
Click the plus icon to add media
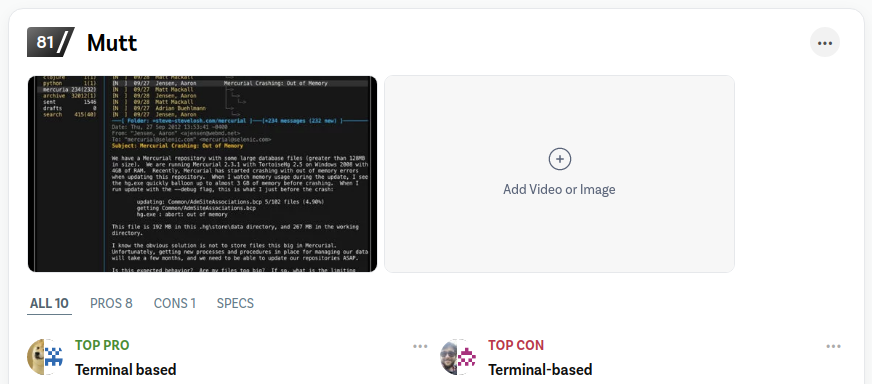tap(559, 159)
